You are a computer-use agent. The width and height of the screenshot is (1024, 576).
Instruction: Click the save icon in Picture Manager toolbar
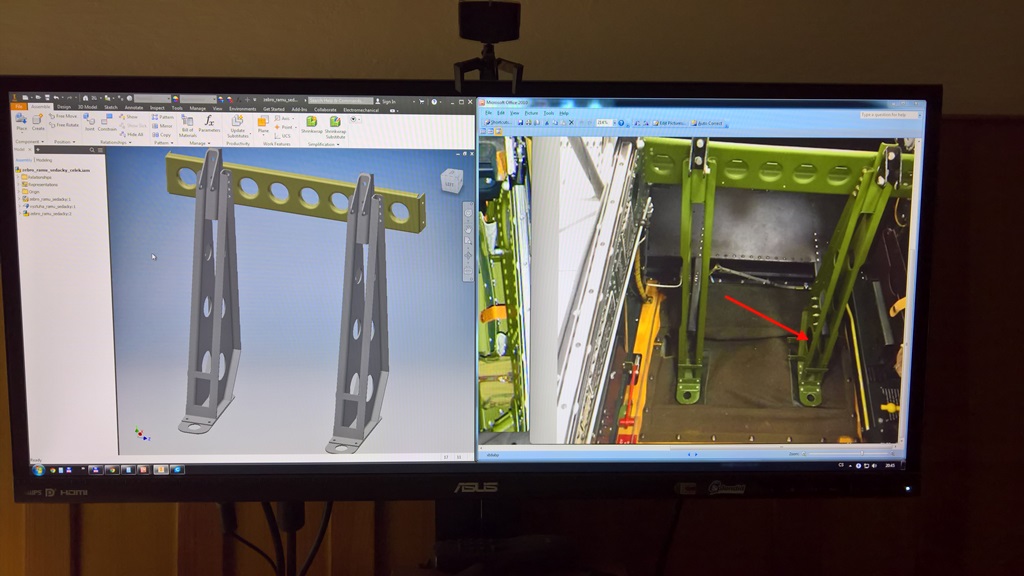[520, 122]
